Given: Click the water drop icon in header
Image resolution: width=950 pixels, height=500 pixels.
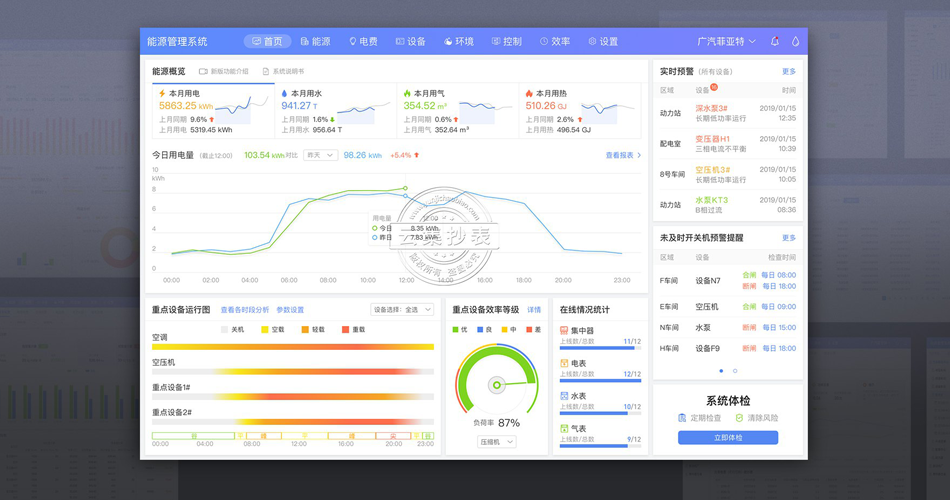Looking at the screenshot, I should click(x=796, y=42).
